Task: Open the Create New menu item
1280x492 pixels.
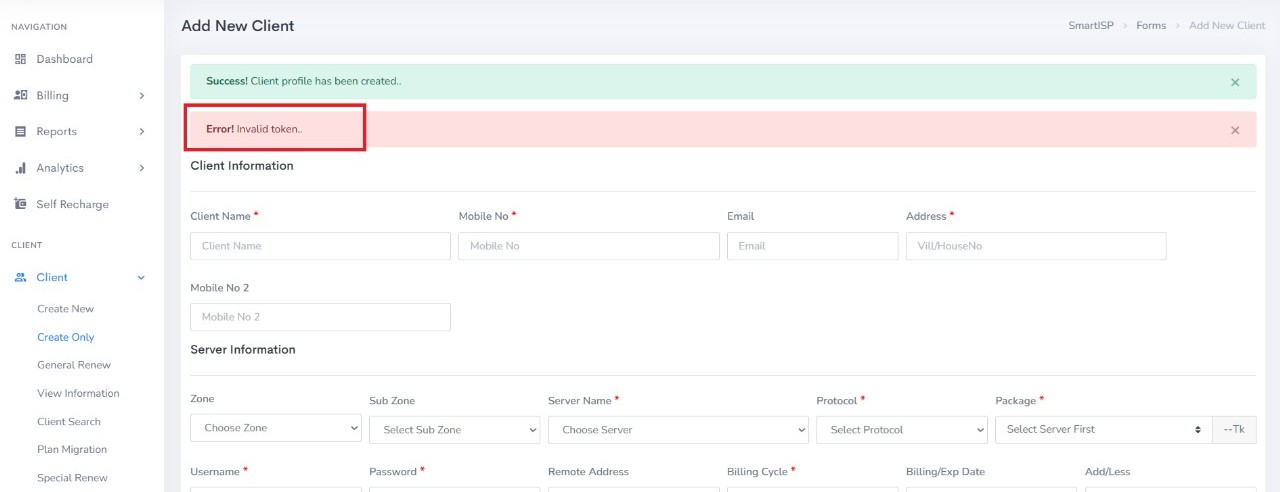Action: (x=65, y=309)
